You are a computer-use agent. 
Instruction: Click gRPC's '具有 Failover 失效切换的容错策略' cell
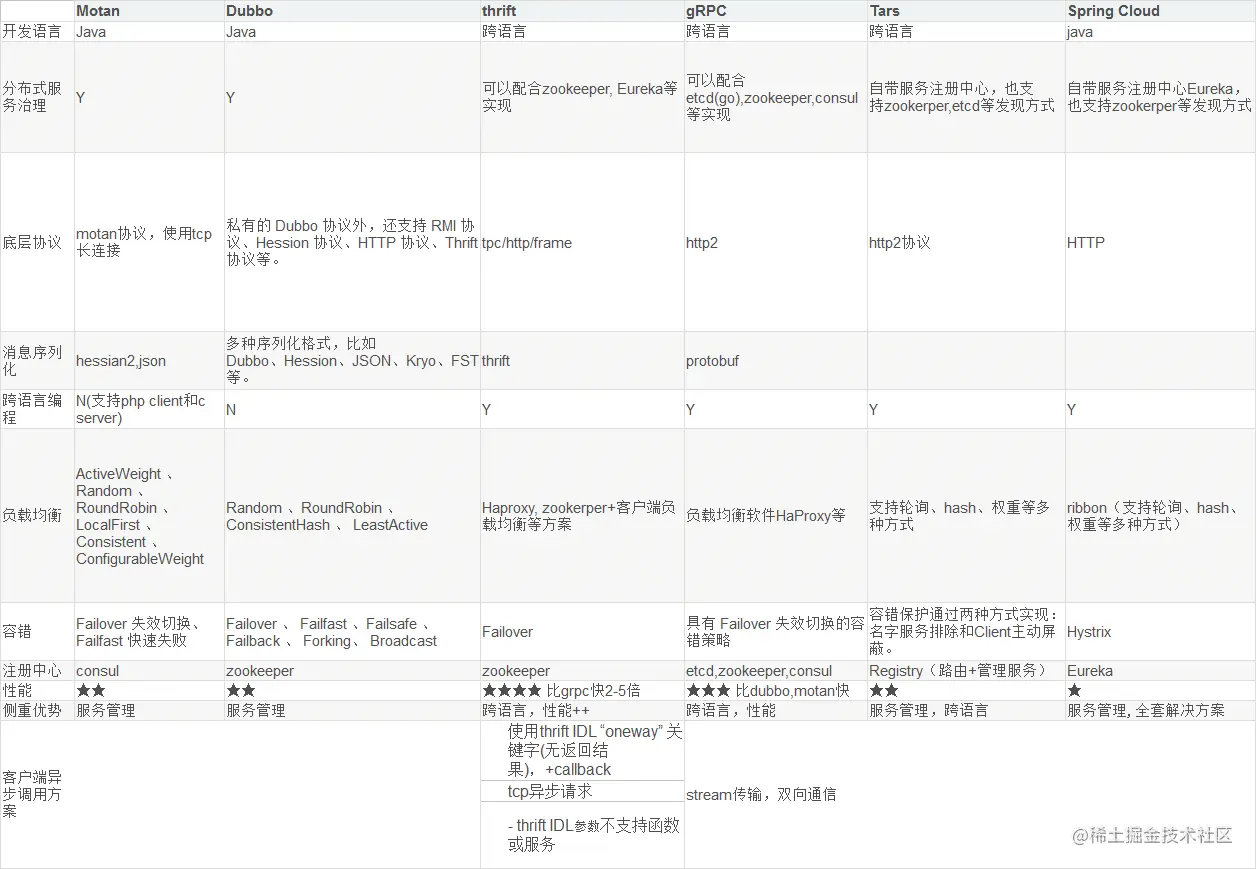[775, 632]
